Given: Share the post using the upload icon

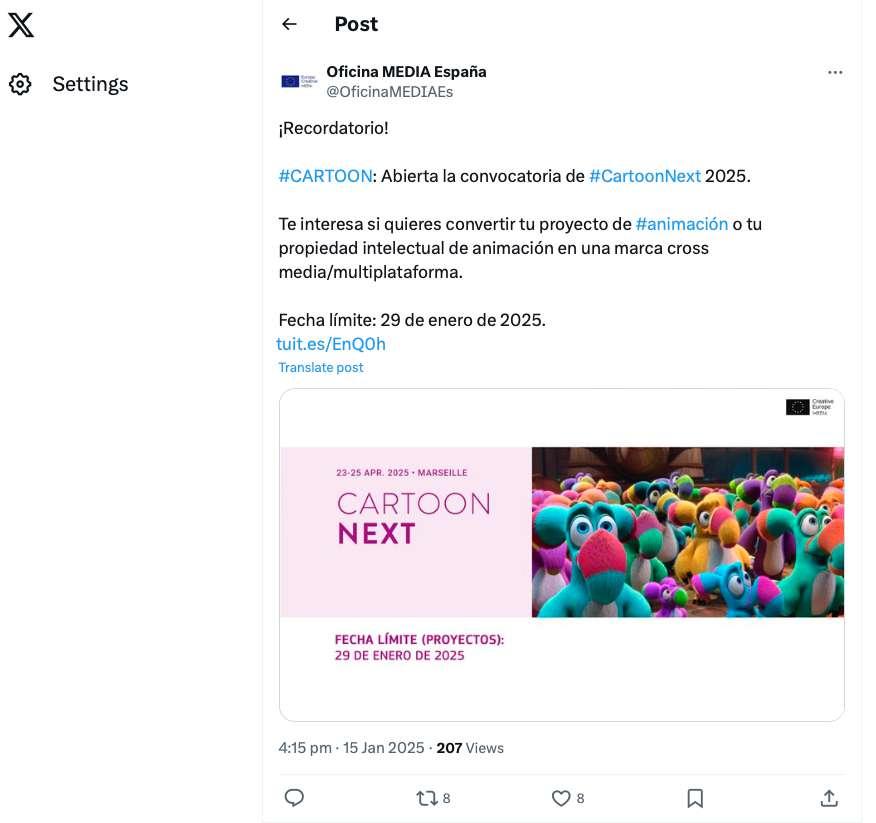Looking at the screenshot, I should [x=828, y=798].
